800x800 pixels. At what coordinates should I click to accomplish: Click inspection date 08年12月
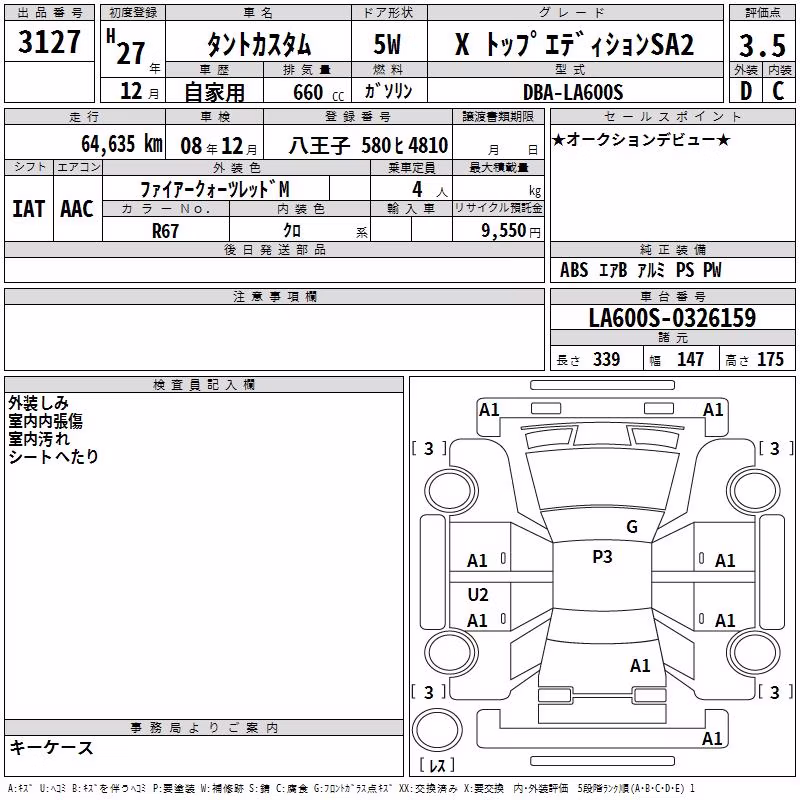point(219,146)
